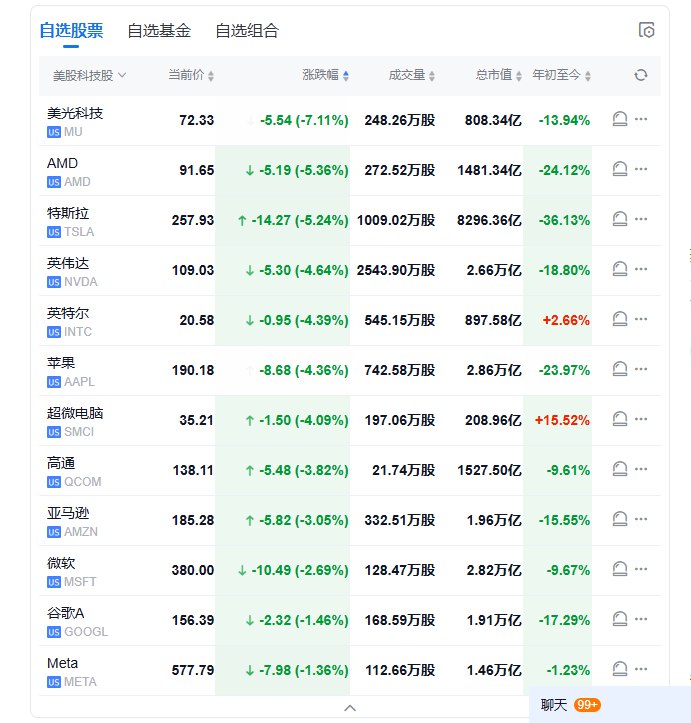Click the MU ticker symbol
This screenshot has height=723, width=691.
[73, 132]
